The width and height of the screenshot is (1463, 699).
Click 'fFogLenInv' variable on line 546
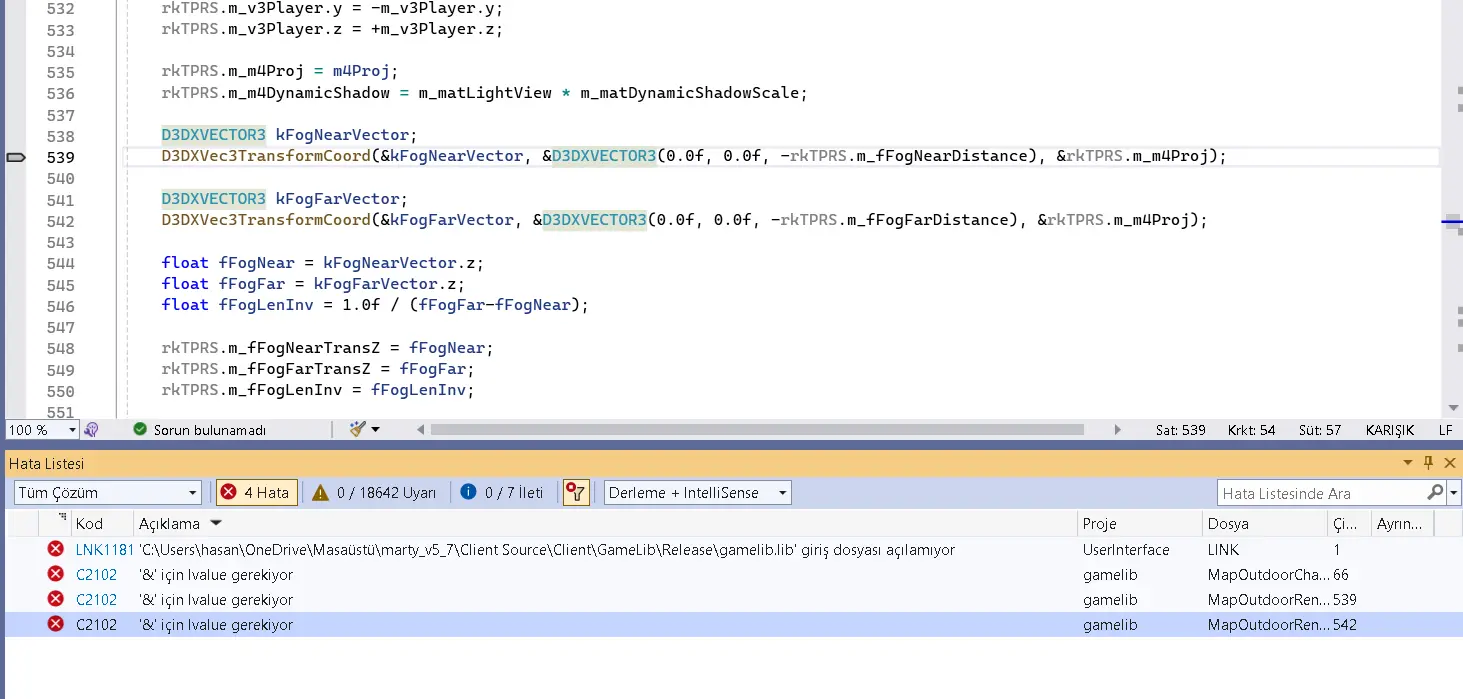point(266,305)
